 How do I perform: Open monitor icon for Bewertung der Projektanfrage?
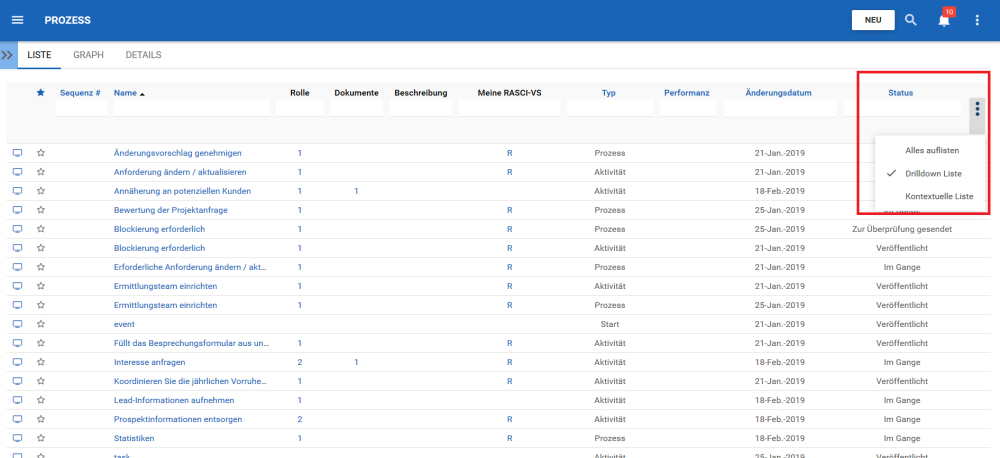click(x=18, y=210)
